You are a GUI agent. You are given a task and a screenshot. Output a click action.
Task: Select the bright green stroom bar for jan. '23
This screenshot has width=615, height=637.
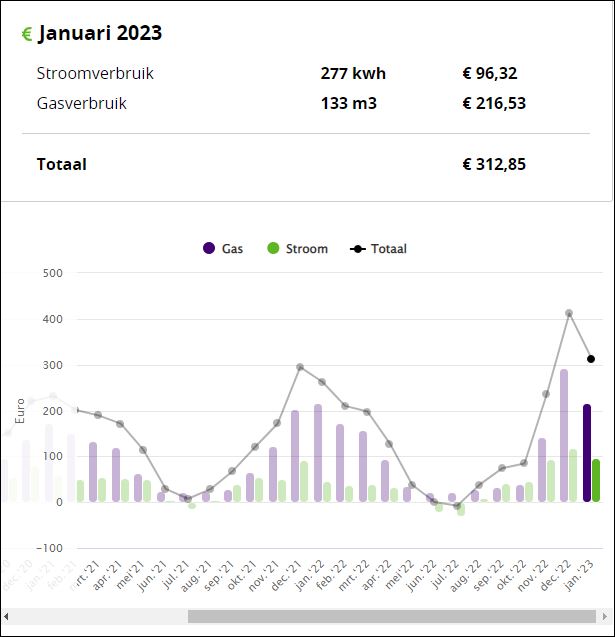pos(597,480)
